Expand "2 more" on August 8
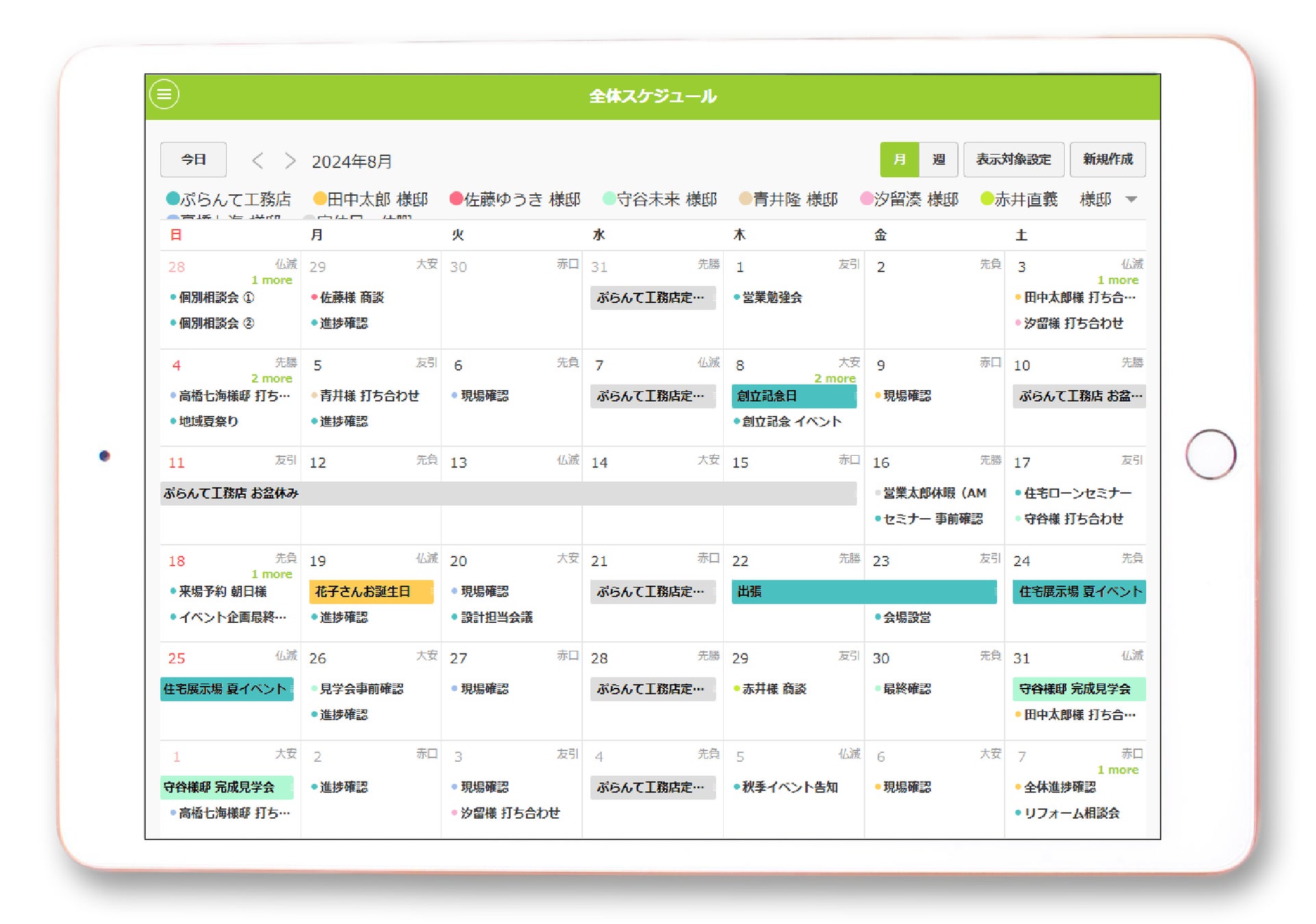Viewport: 1316px width, 924px height. (x=834, y=378)
